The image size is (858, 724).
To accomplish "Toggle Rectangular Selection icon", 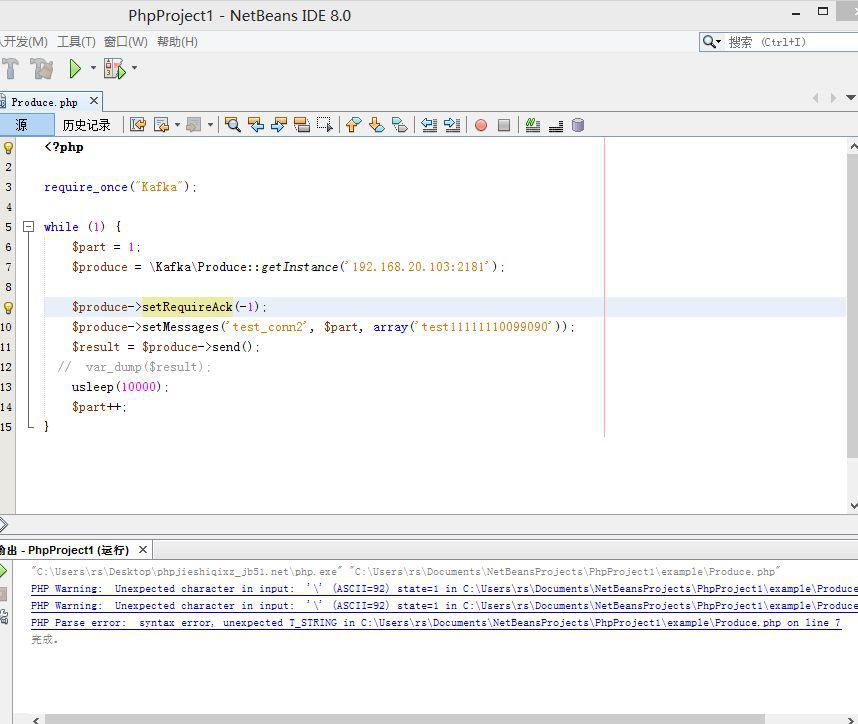I will click(x=325, y=125).
